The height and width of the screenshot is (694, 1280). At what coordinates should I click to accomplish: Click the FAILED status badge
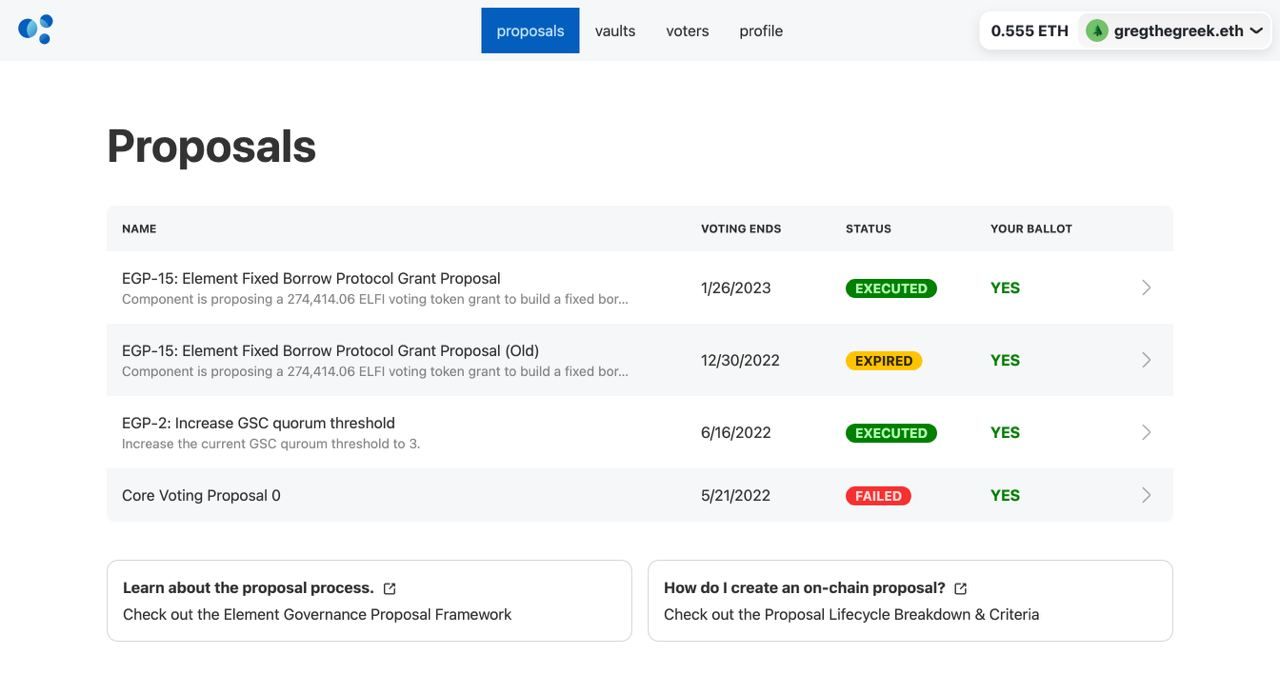(878, 496)
